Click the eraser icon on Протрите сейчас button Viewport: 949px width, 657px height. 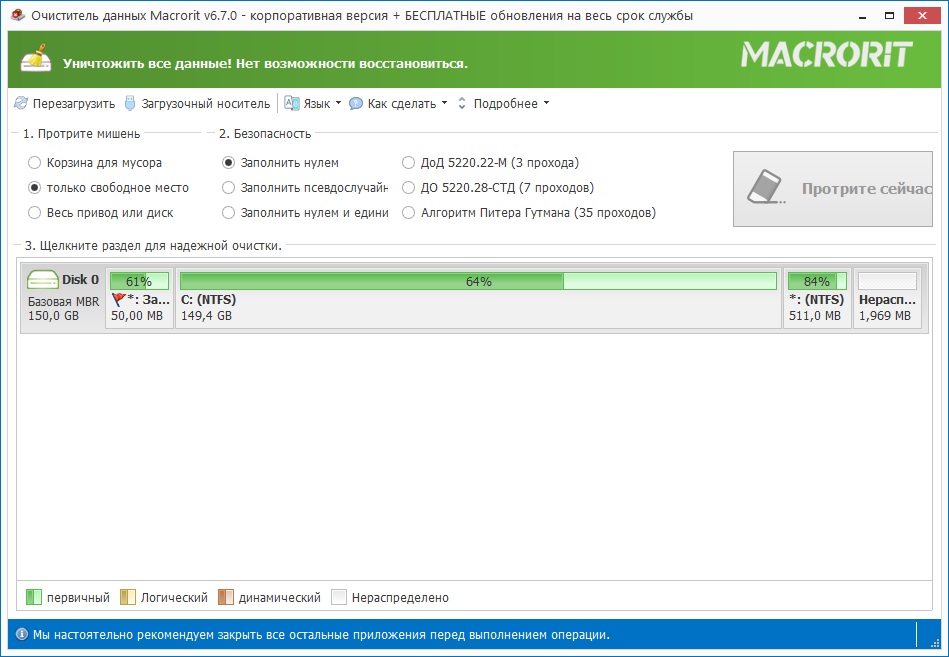pos(764,188)
